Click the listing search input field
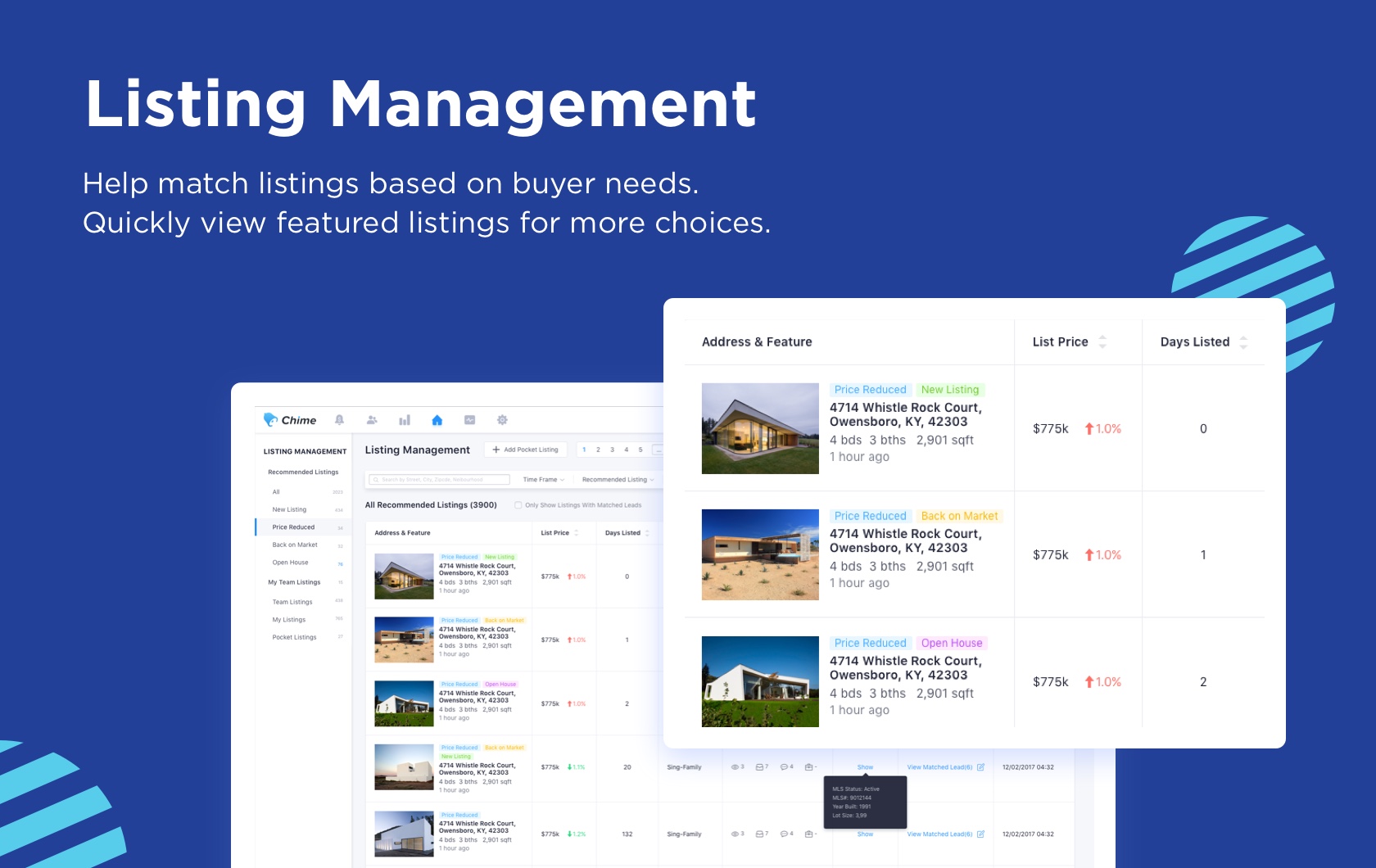This screenshot has width=1376, height=868. tap(439, 480)
